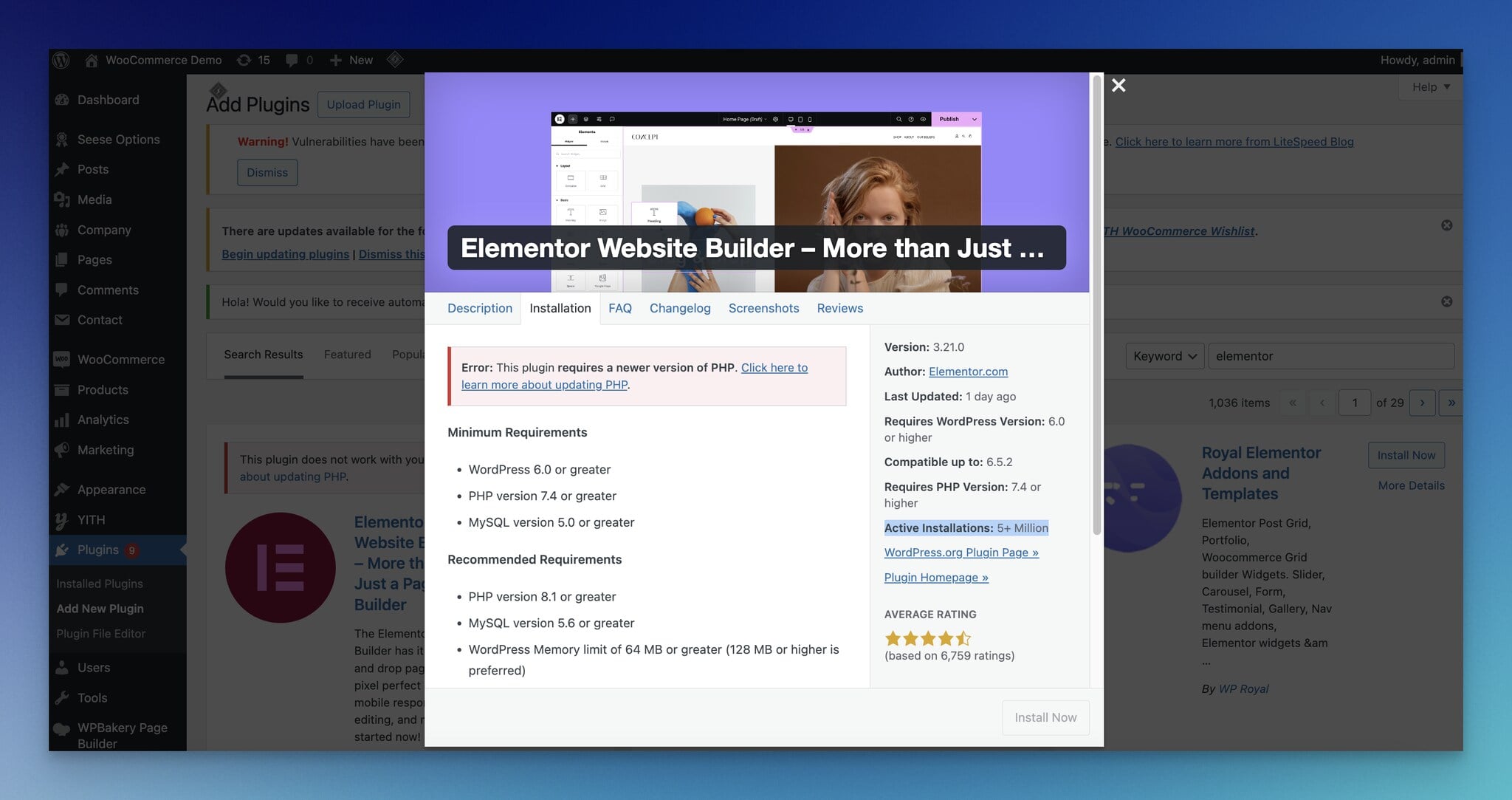
Task: Click the Elementor banner screenshot image
Action: click(766, 202)
